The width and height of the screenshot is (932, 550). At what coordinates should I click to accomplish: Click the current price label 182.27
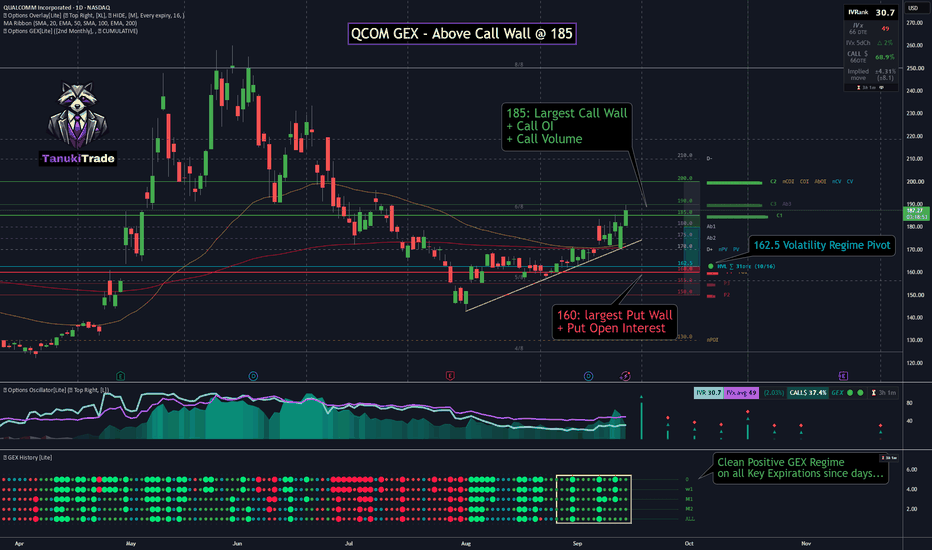tap(915, 210)
